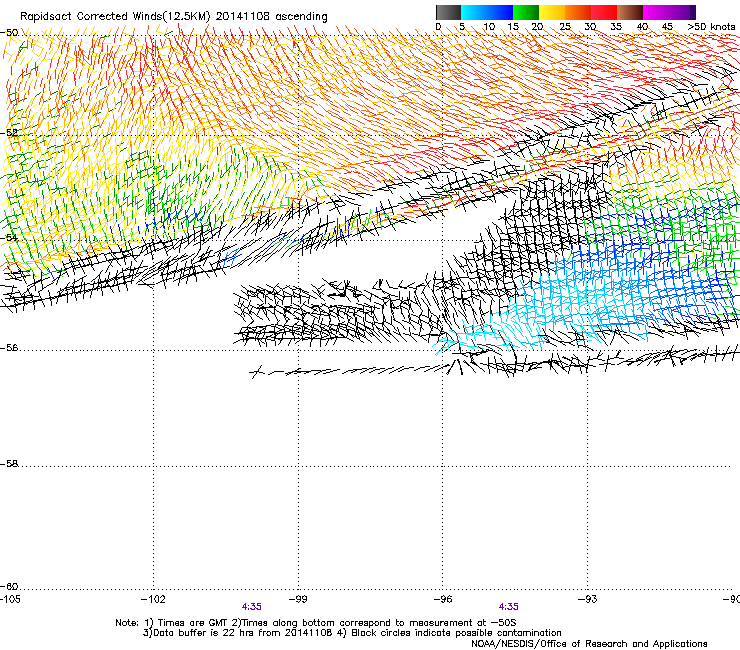Click the '-54' latitude axis label
The height and width of the screenshot is (650, 740).
click(9, 237)
